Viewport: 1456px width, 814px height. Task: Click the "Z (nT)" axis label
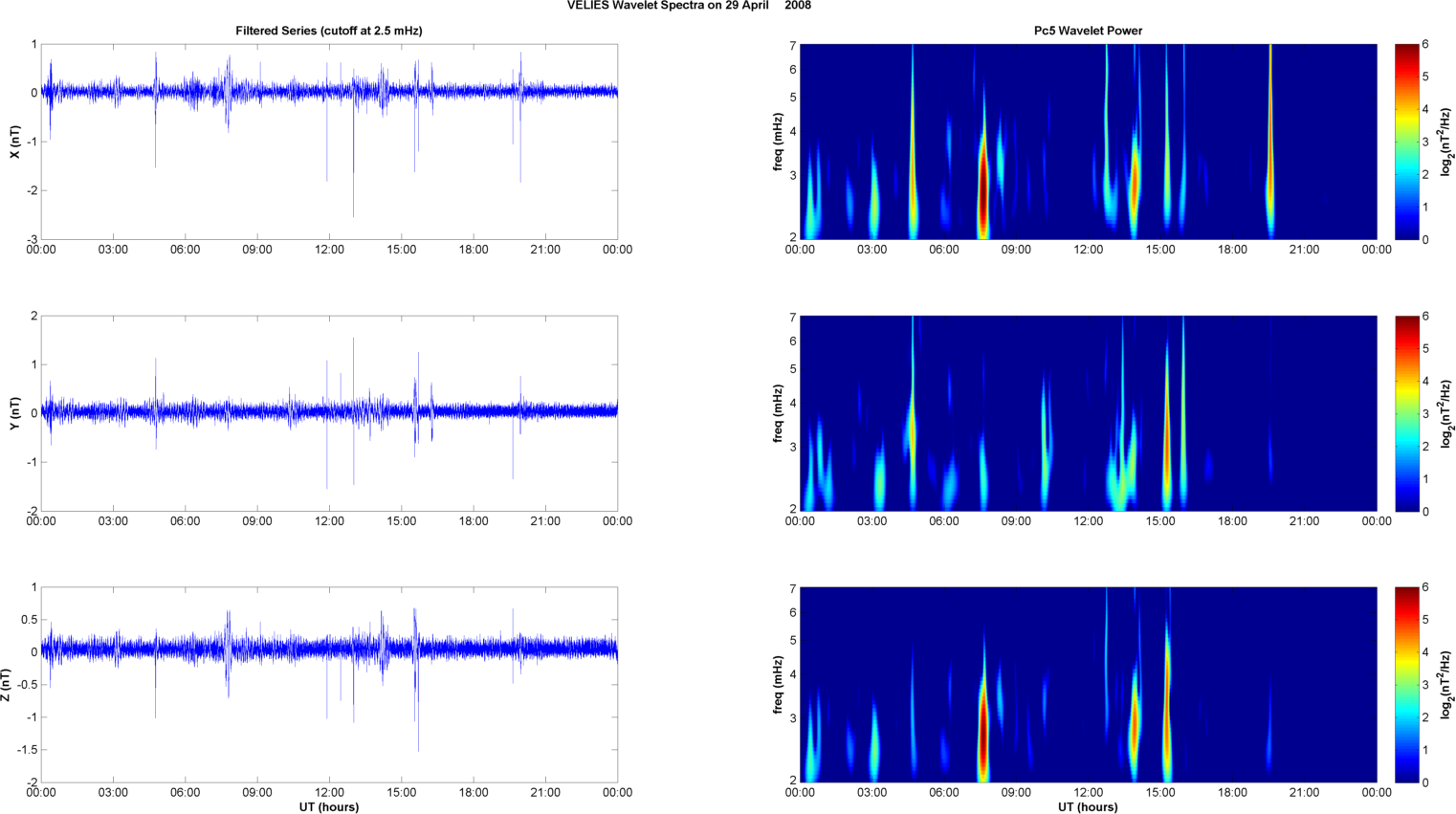pyautogui.click(x=6, y=685)
